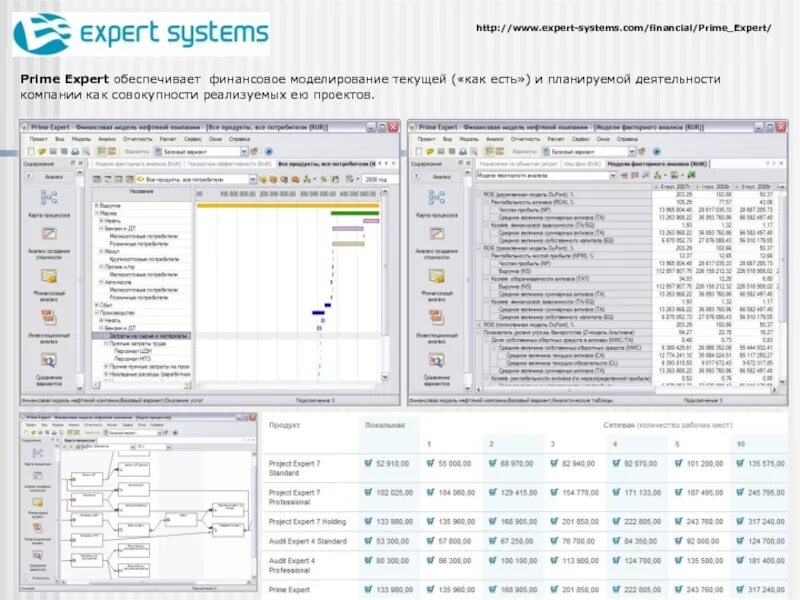Click yellow Выручка bar in left window chart
This screenshot has width=800, height=600.
[x=288, y=206]
